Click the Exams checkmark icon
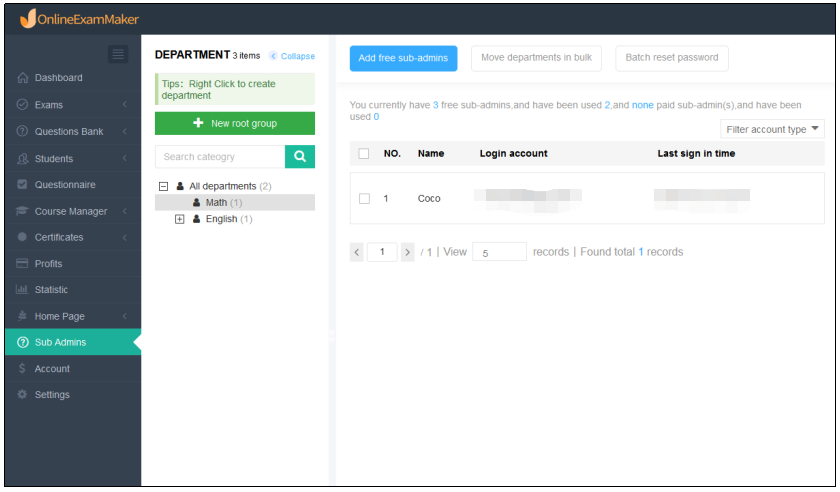This screenshot has height=492, width=840. click(22, 105)
